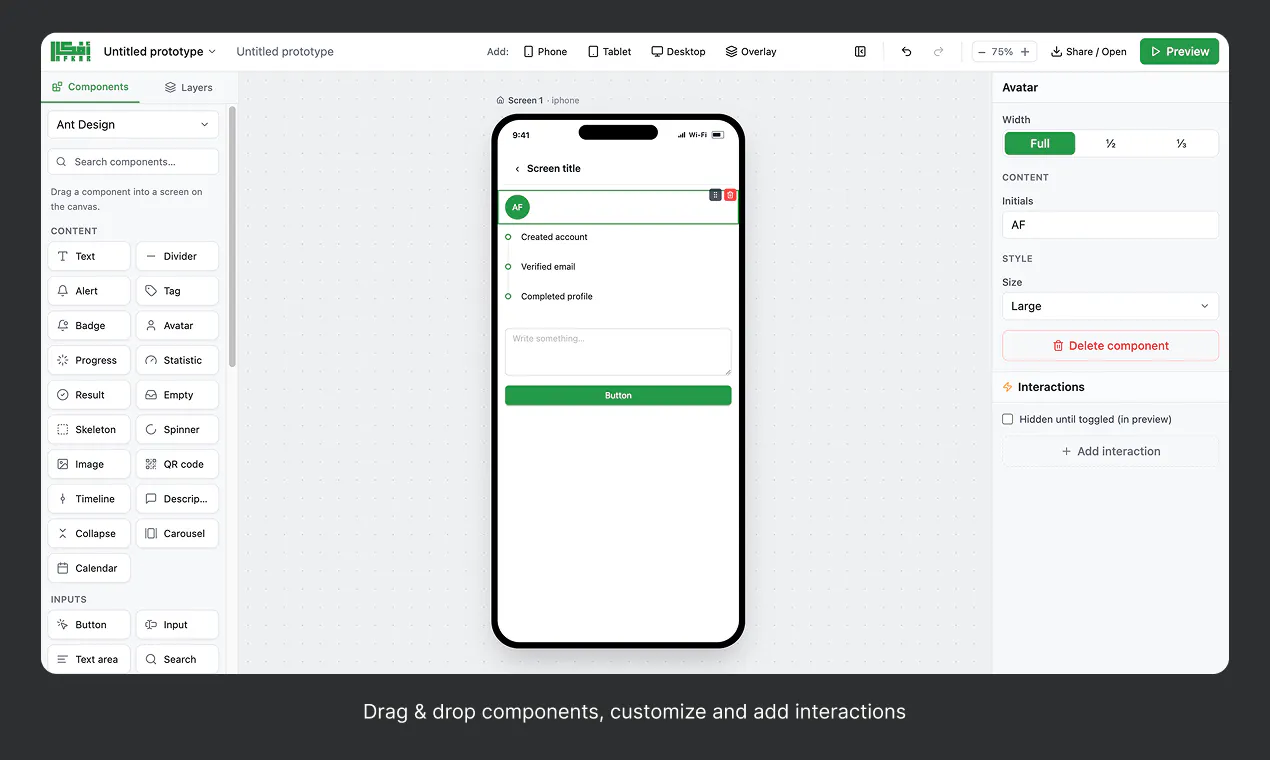Add an Overlay
Image resolution: width=1270 pixels, height=760 pixels.
tap(751, 52)
